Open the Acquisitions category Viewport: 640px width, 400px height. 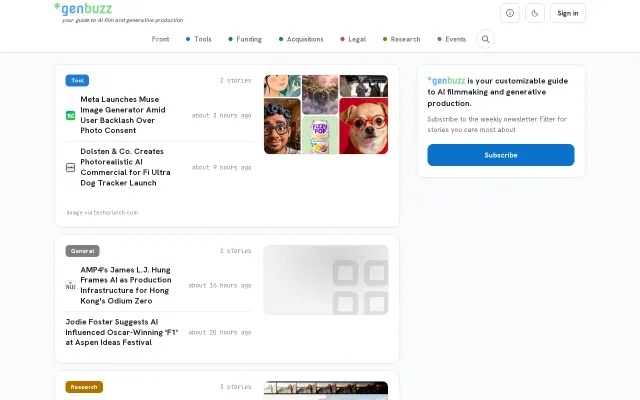301,39
